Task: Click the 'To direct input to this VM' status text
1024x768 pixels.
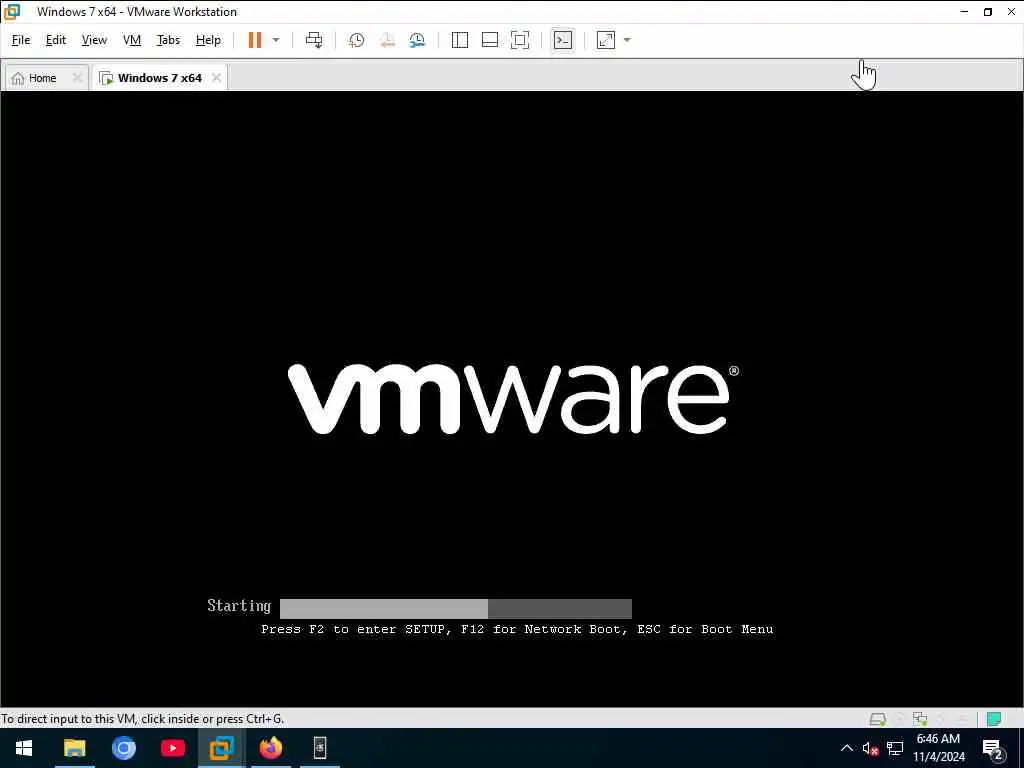Action: pos(142,719)
